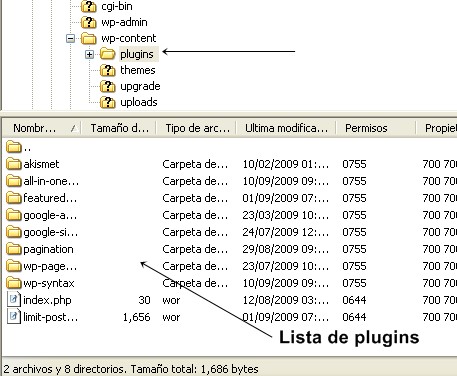Select the wp-page… file name

[50, 266]
